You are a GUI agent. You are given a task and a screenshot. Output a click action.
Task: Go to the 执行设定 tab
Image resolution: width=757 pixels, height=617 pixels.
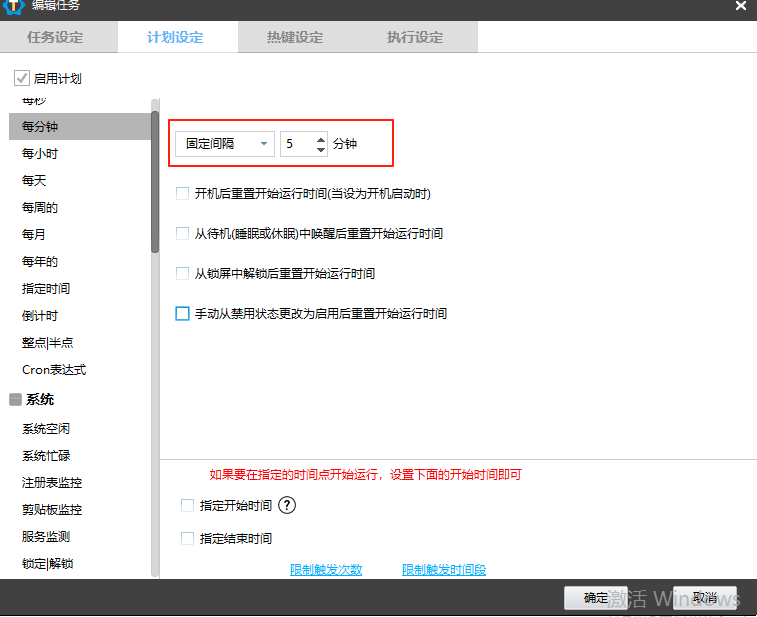(x=415, y=38)
